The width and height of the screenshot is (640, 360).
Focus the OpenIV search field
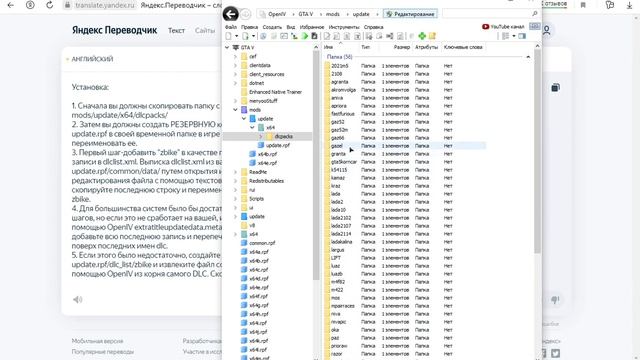tap(487, 14)
